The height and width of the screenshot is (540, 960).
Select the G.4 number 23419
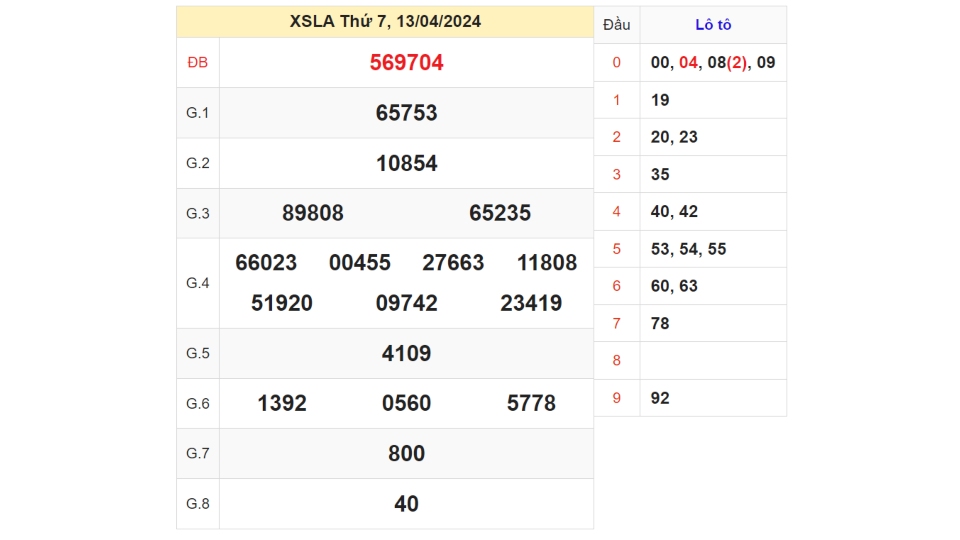531,303
